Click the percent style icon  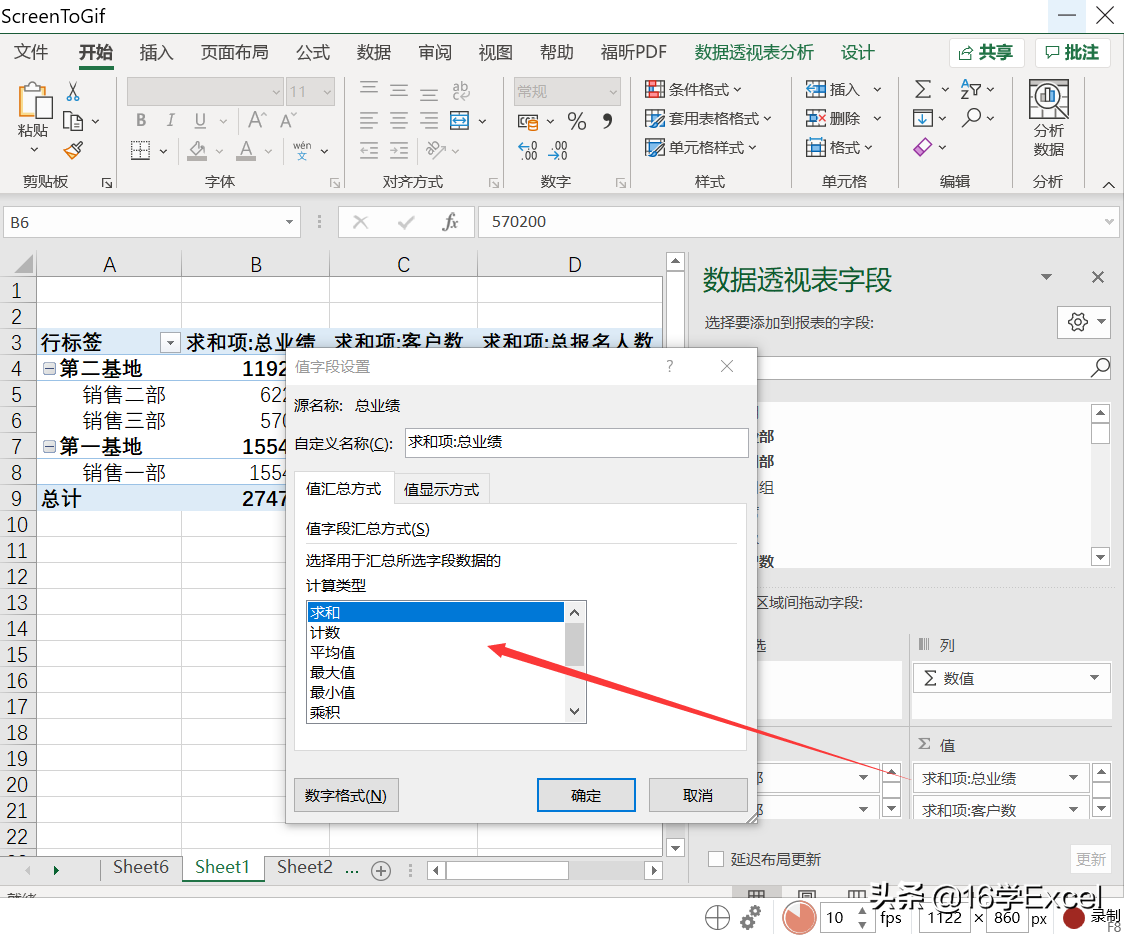point(577,122)
